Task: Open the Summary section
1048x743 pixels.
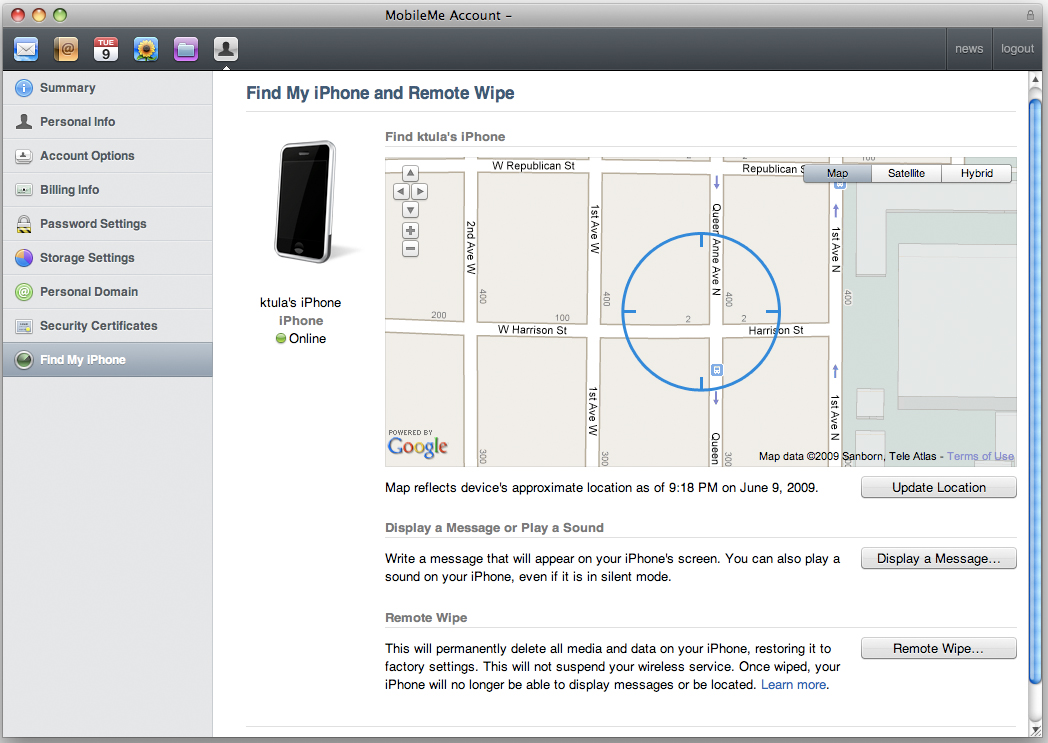Action: tap(108, 88)
